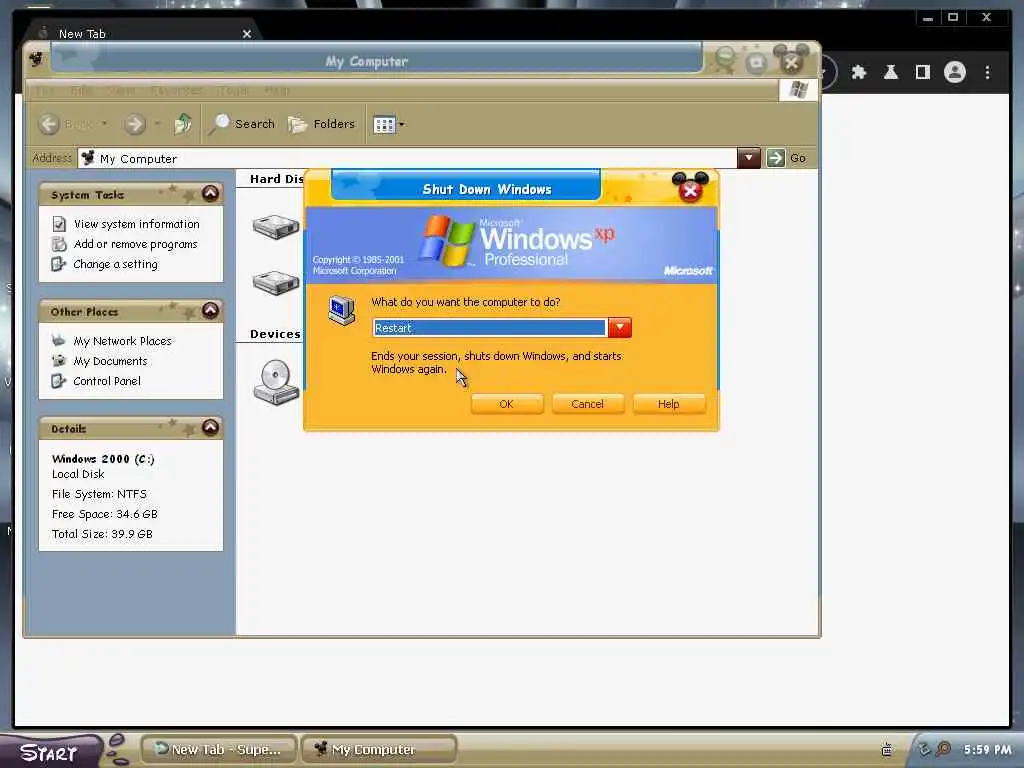The height and width of the screenshot is (768, 1024).
Task: Click the Windows 2000 (C:) details text
Action: [x=103, y=459]
